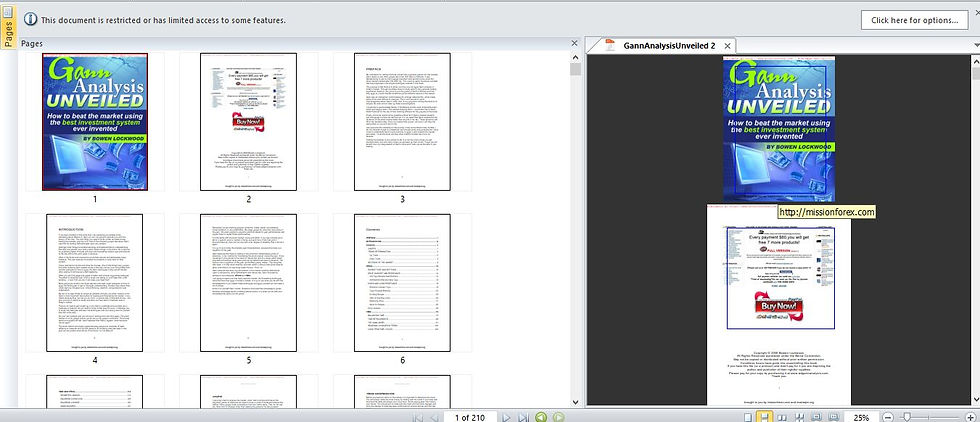Click the document view scroll down arrow
Screen dimensions: 980x422
(975, 400)
